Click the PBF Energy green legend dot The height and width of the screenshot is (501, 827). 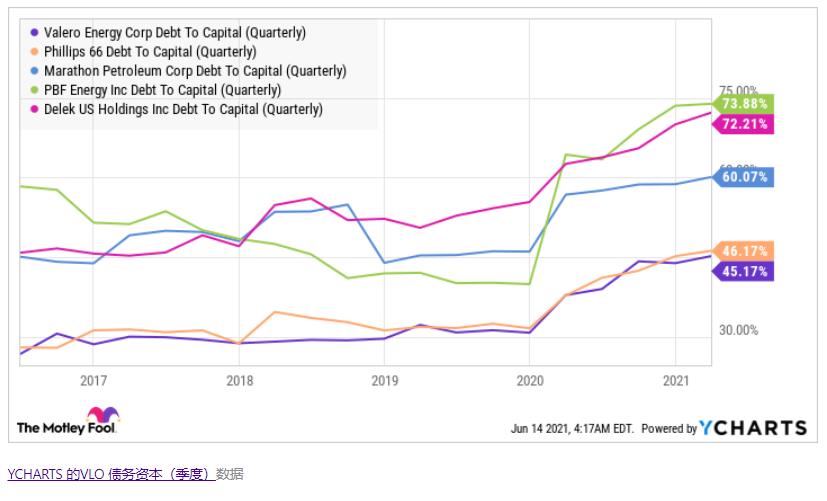click(x=34, y=90)
